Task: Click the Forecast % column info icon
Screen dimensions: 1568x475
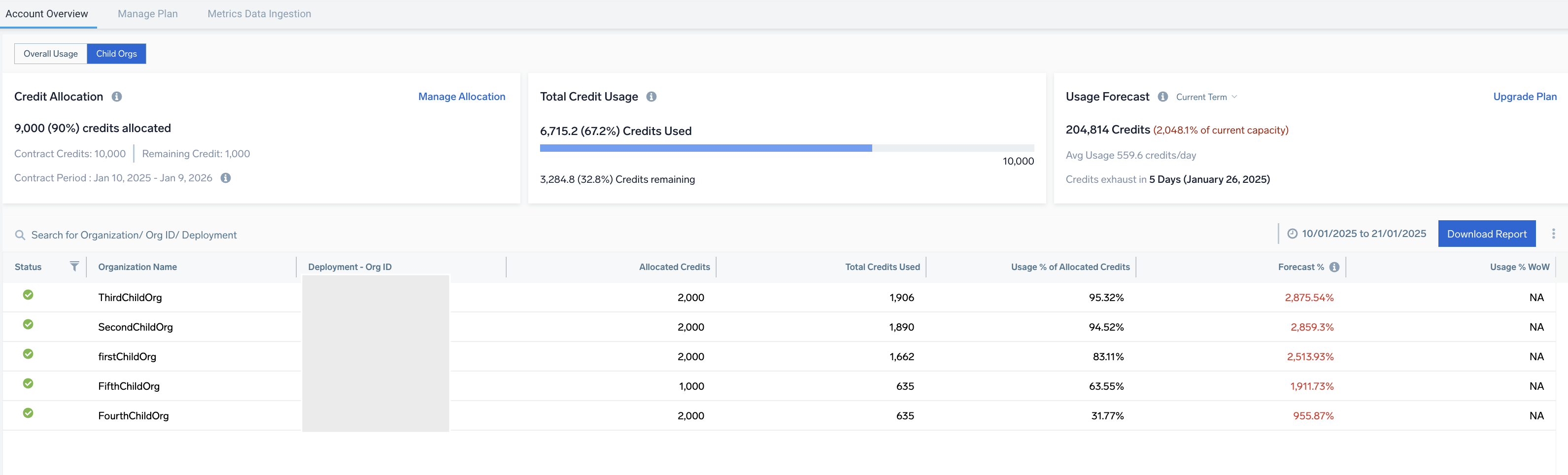Action: 1334,268
